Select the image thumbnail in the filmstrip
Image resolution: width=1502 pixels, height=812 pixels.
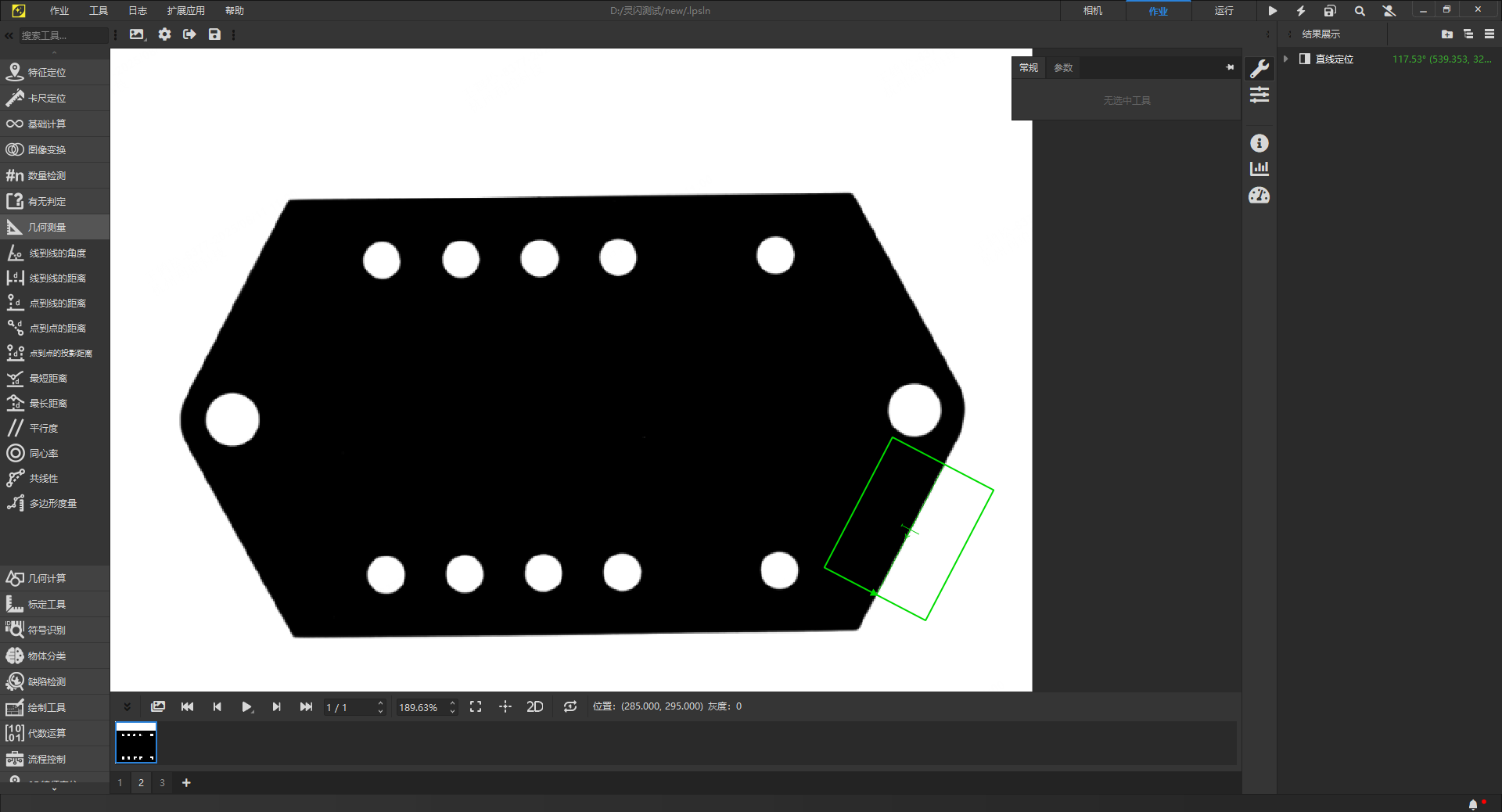136,742
